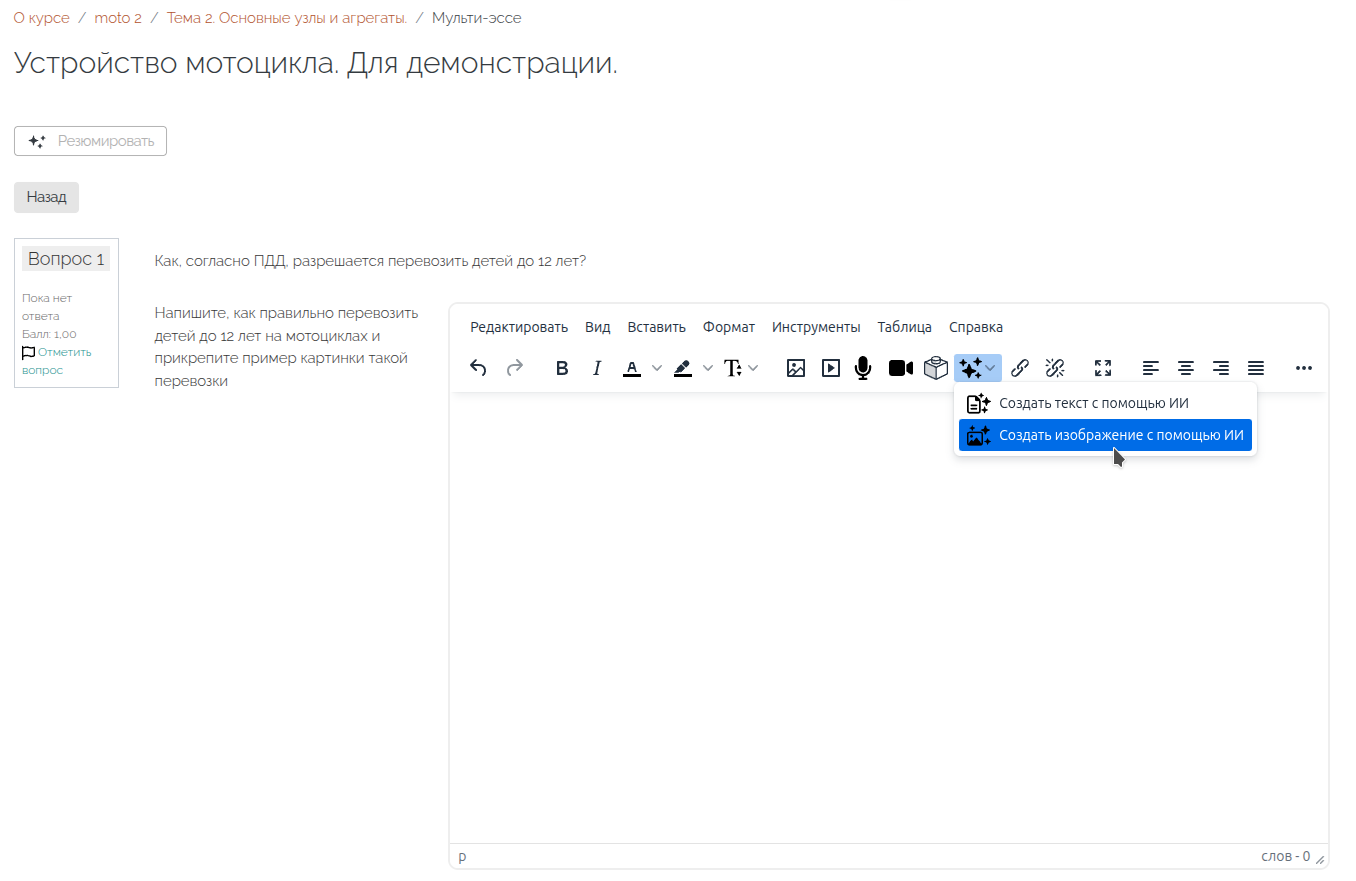
Task: Open the Формат menu
Action: [729, 327]
